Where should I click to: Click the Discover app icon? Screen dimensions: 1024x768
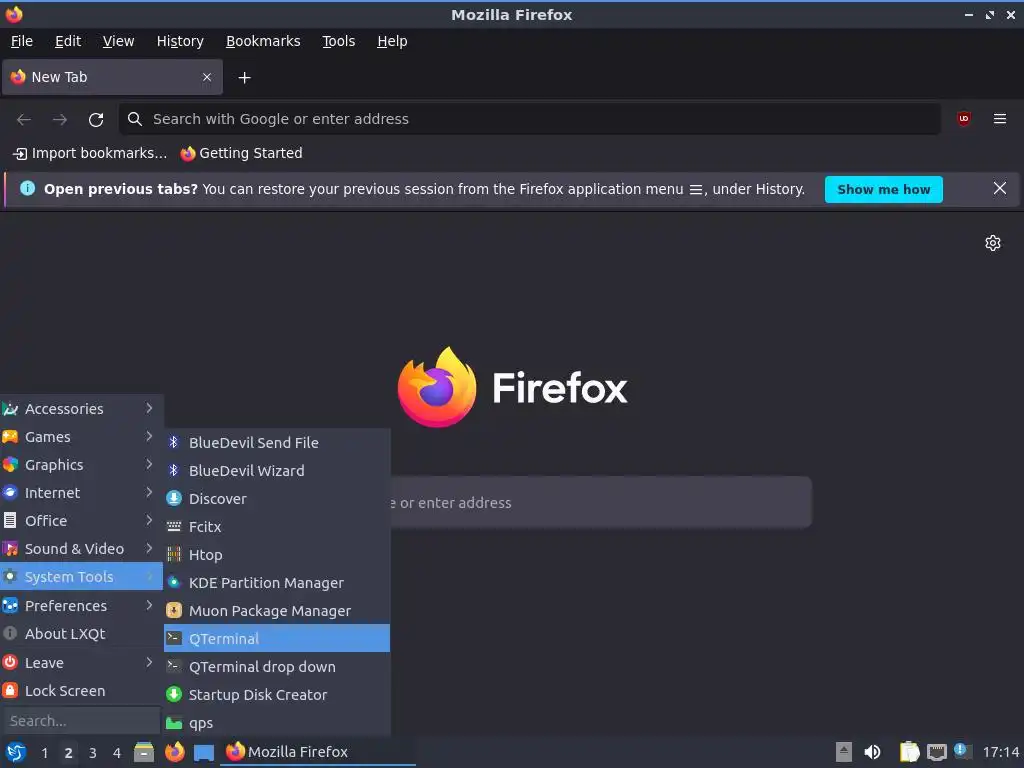[x=174, y=498]
